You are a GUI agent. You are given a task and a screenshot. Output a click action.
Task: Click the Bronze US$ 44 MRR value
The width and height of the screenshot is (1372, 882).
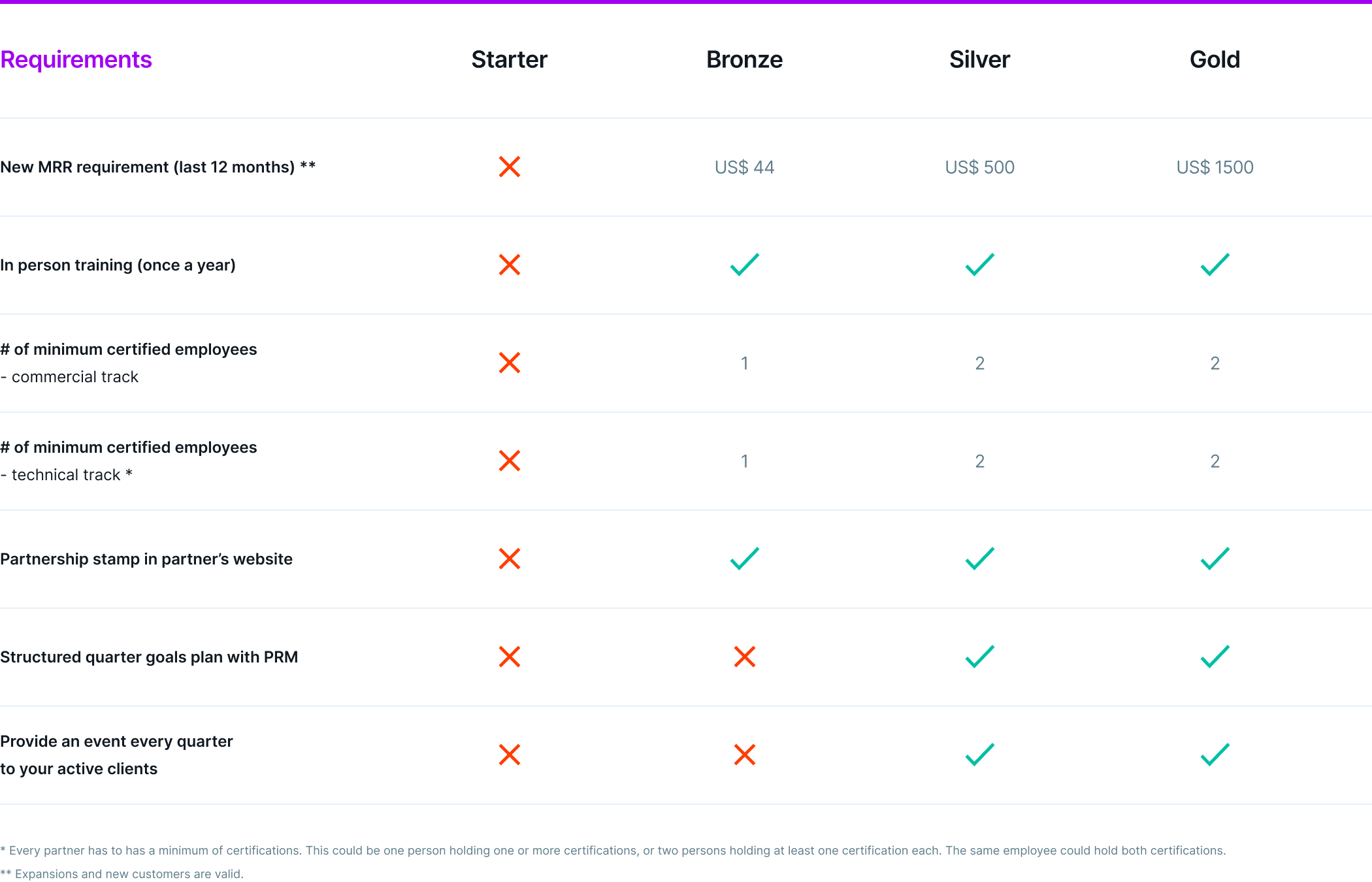pyautogui.click(x=744, y=167)
